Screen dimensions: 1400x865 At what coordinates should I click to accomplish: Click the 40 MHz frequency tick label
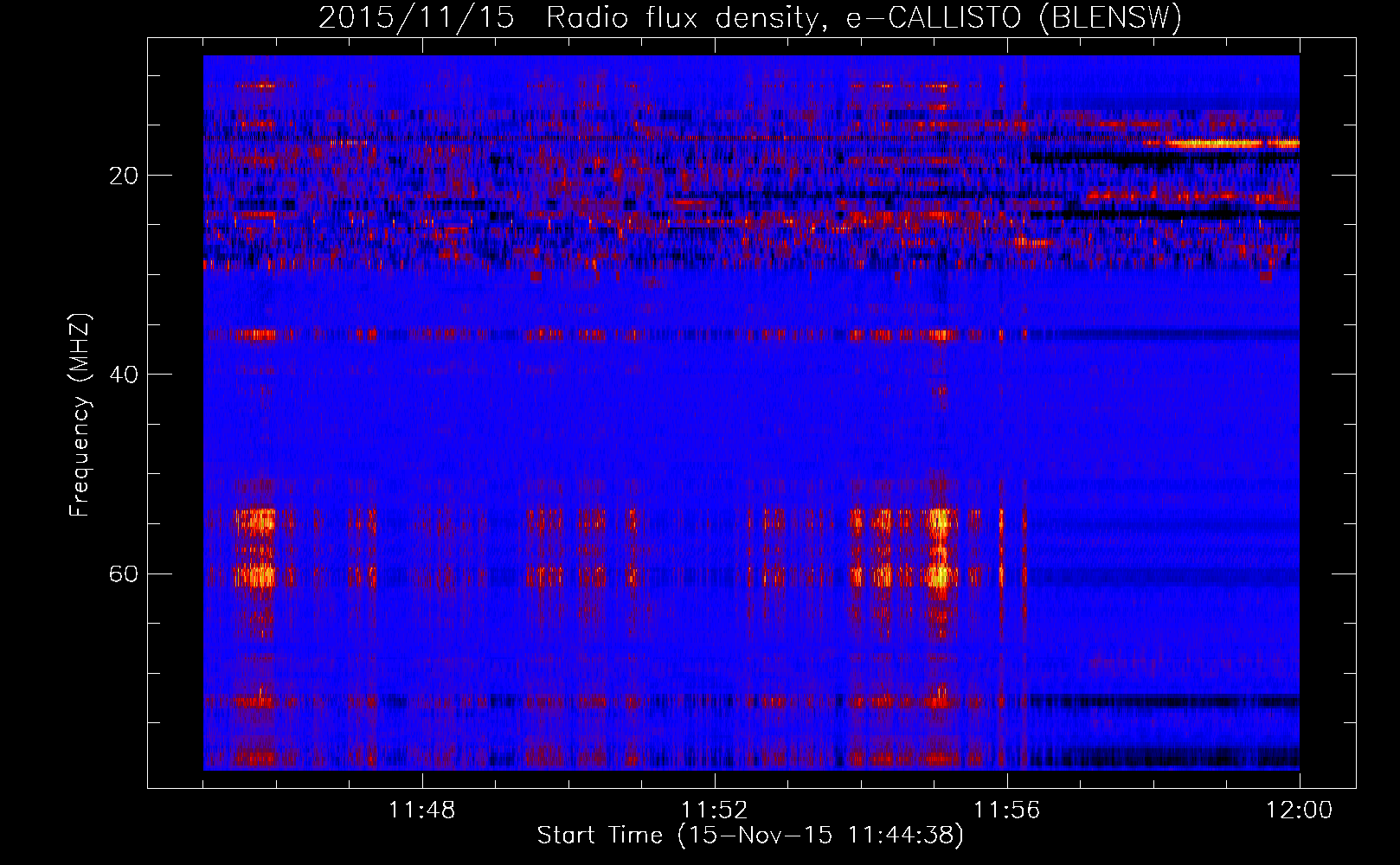[x=124, y=375]
